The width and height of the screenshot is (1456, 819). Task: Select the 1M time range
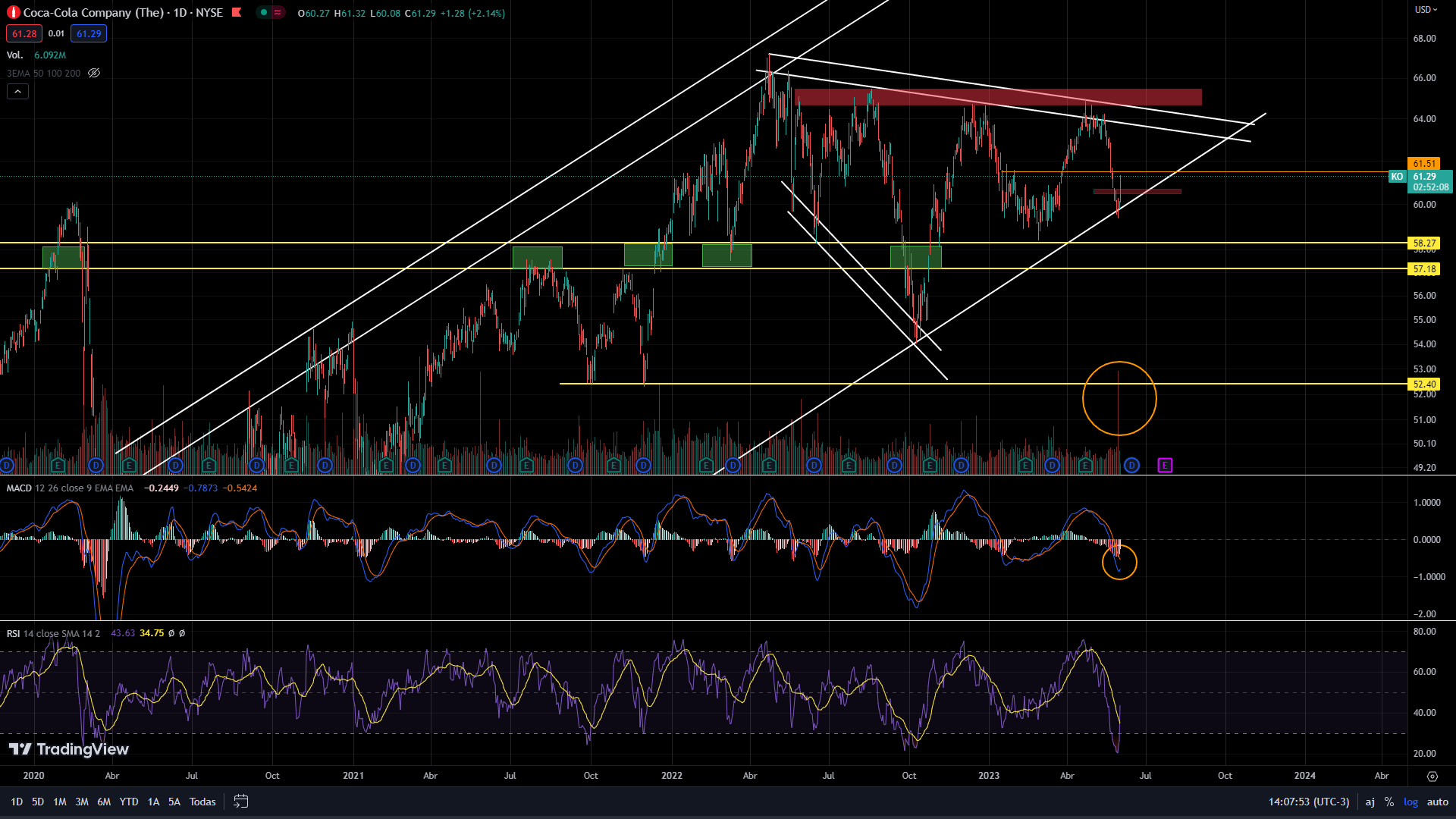60,802
